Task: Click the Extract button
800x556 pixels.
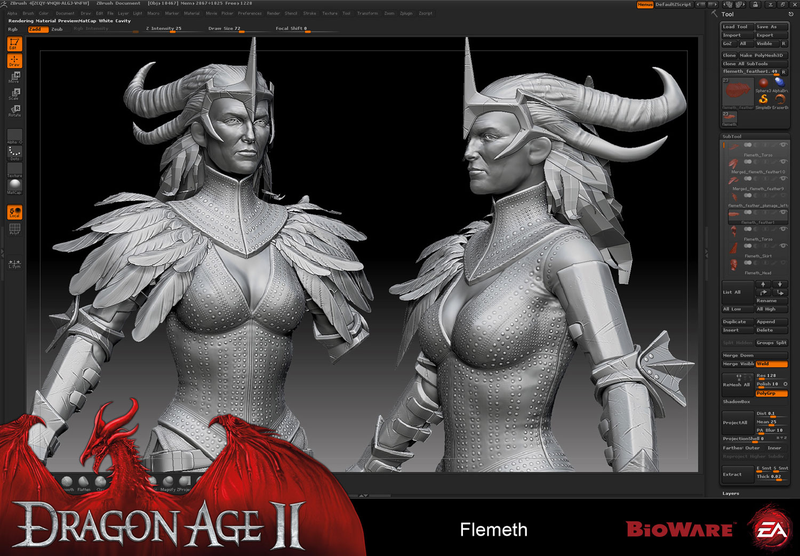Action: 737,474
